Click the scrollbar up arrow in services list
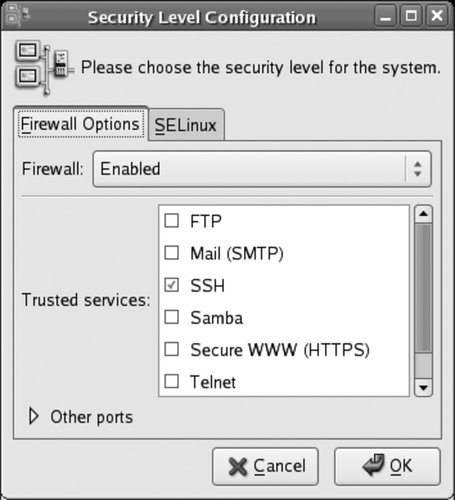Image resolution: width=455 pixels, height=500 pixels. [x=423, y=214]
